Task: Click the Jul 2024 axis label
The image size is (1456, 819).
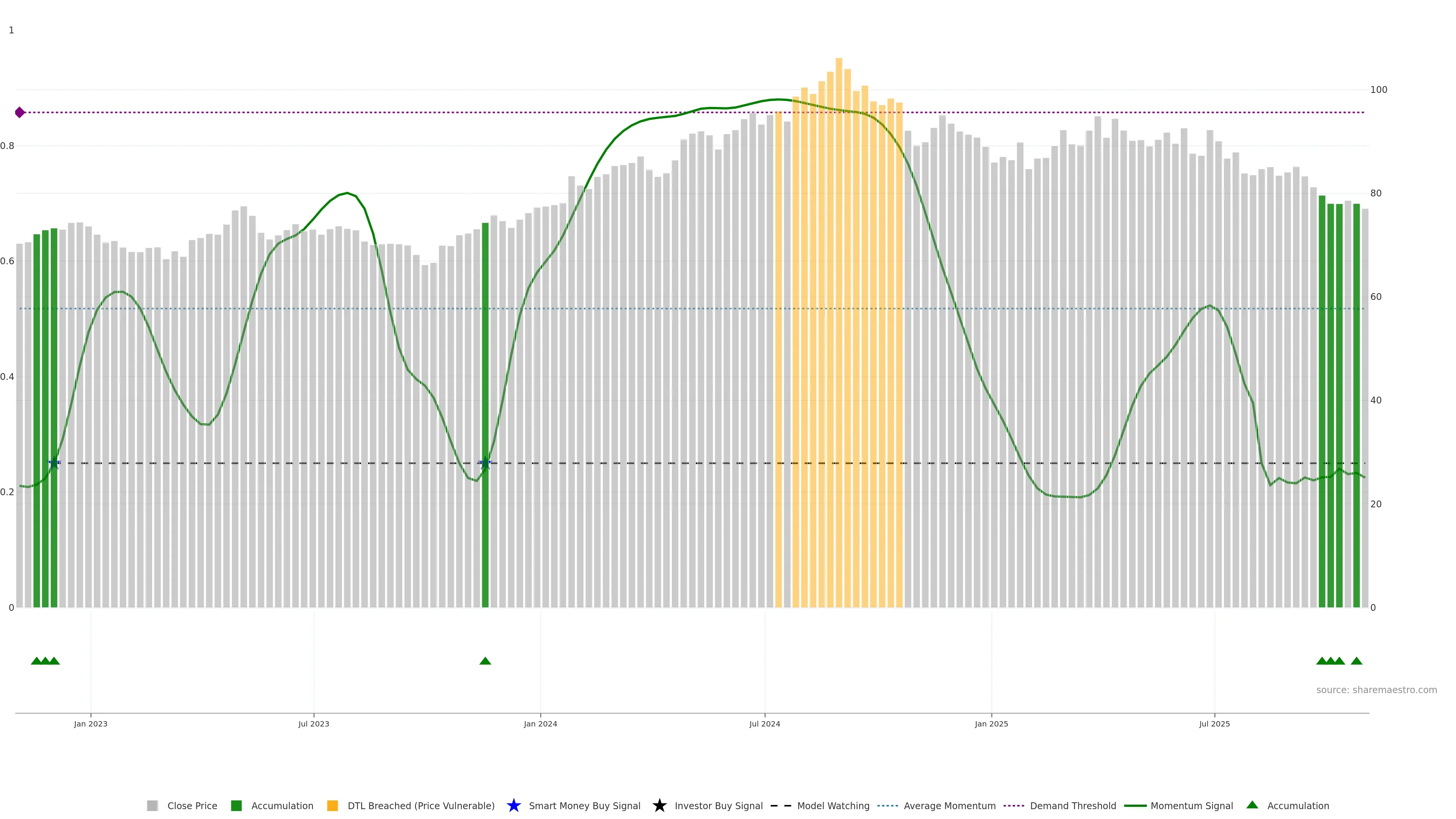Action: click(764, 724)
